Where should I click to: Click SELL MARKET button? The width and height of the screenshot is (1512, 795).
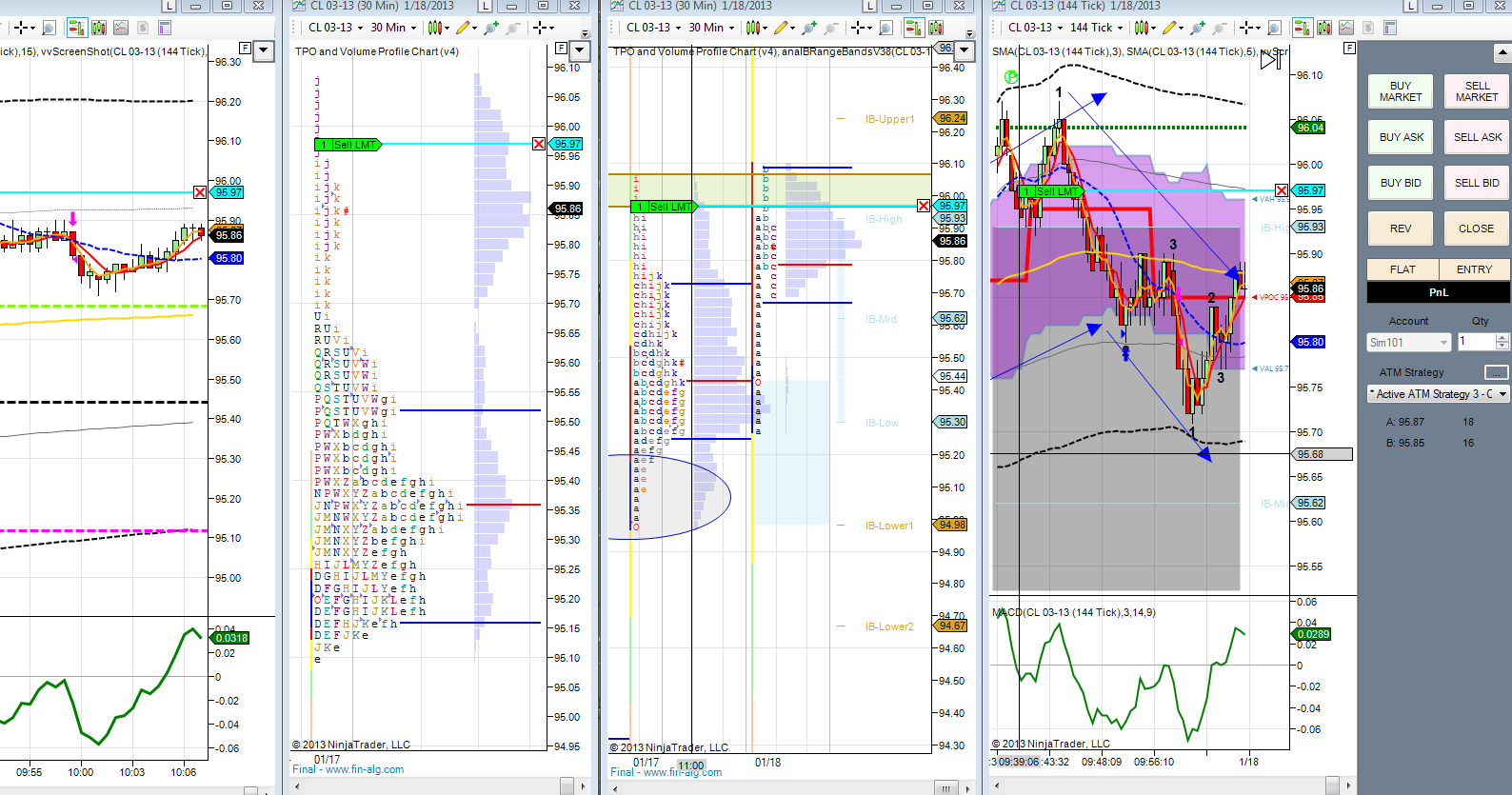click(x=1477, y=91)
